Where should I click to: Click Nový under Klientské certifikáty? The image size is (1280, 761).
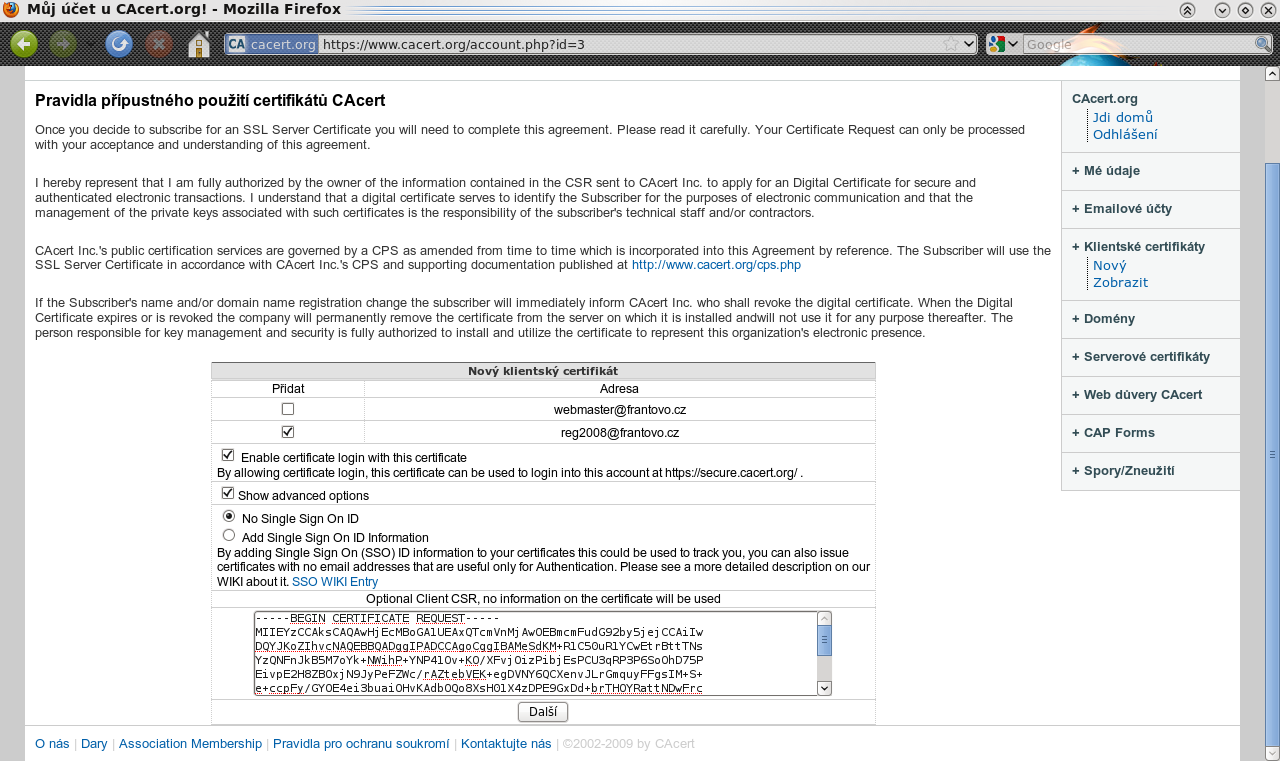point(1110,265)
